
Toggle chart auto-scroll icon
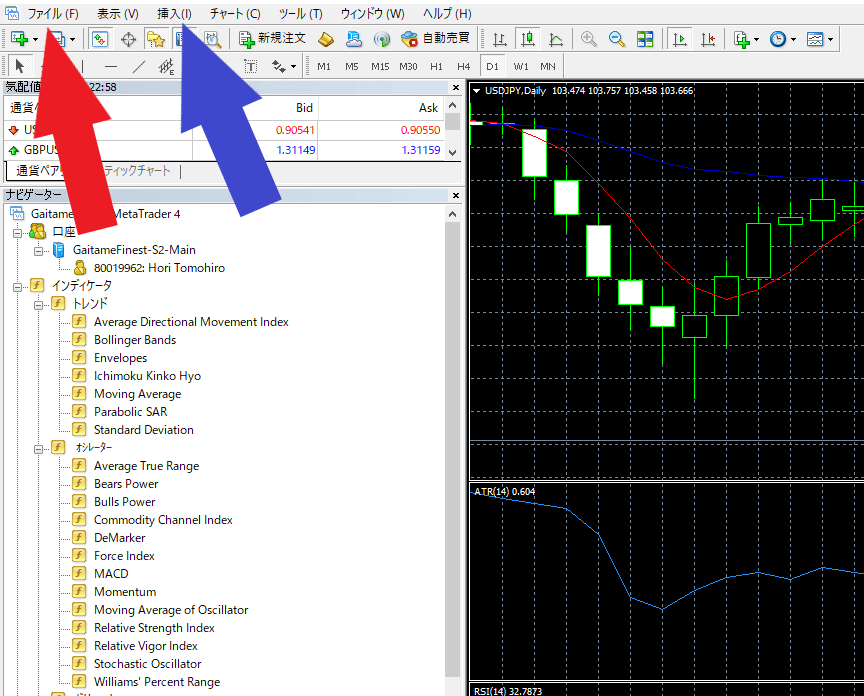point(680,39)
